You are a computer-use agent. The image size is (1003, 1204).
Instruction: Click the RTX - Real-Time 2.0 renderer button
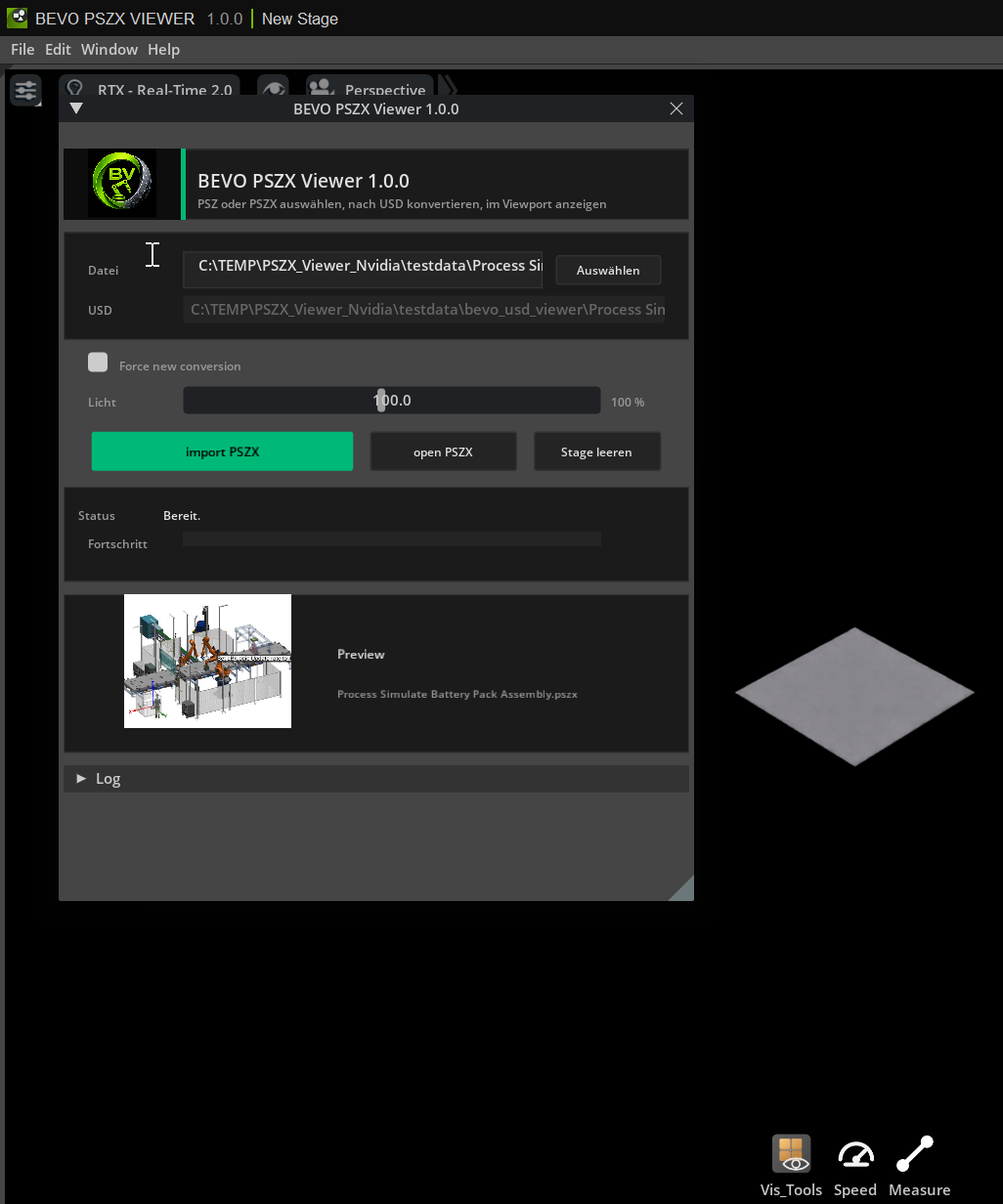coord(150,86)
